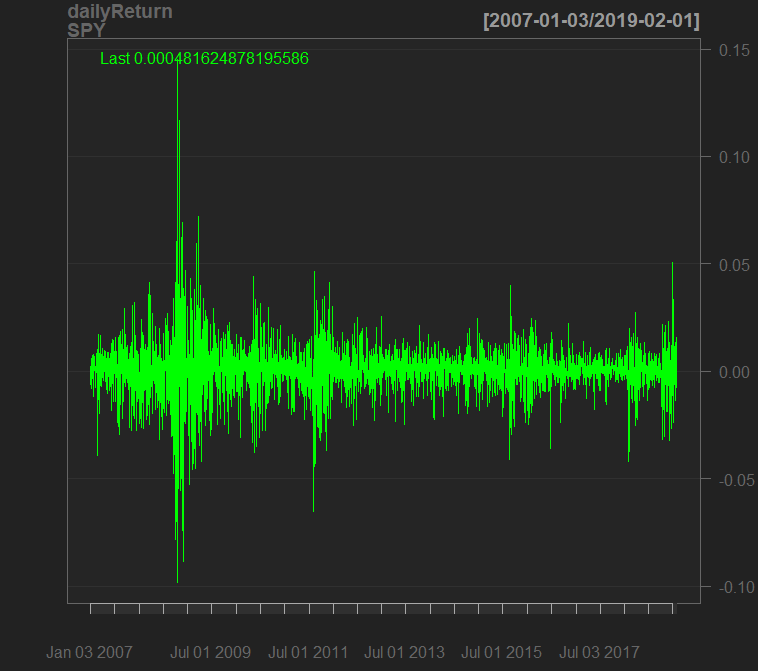Click the SPY ticker label
Viewport: 758px width, 671px height.
[x=86, y=30]
